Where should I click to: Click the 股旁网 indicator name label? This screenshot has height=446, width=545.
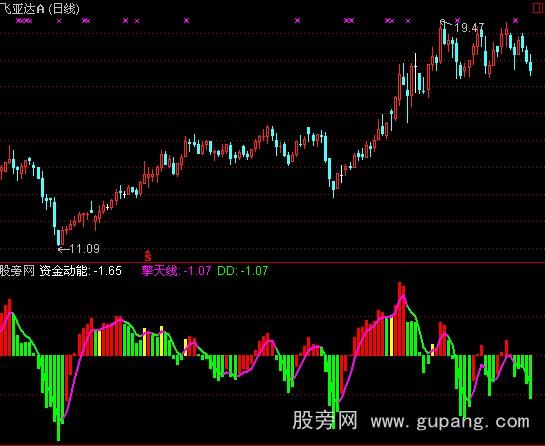[17, 270]
